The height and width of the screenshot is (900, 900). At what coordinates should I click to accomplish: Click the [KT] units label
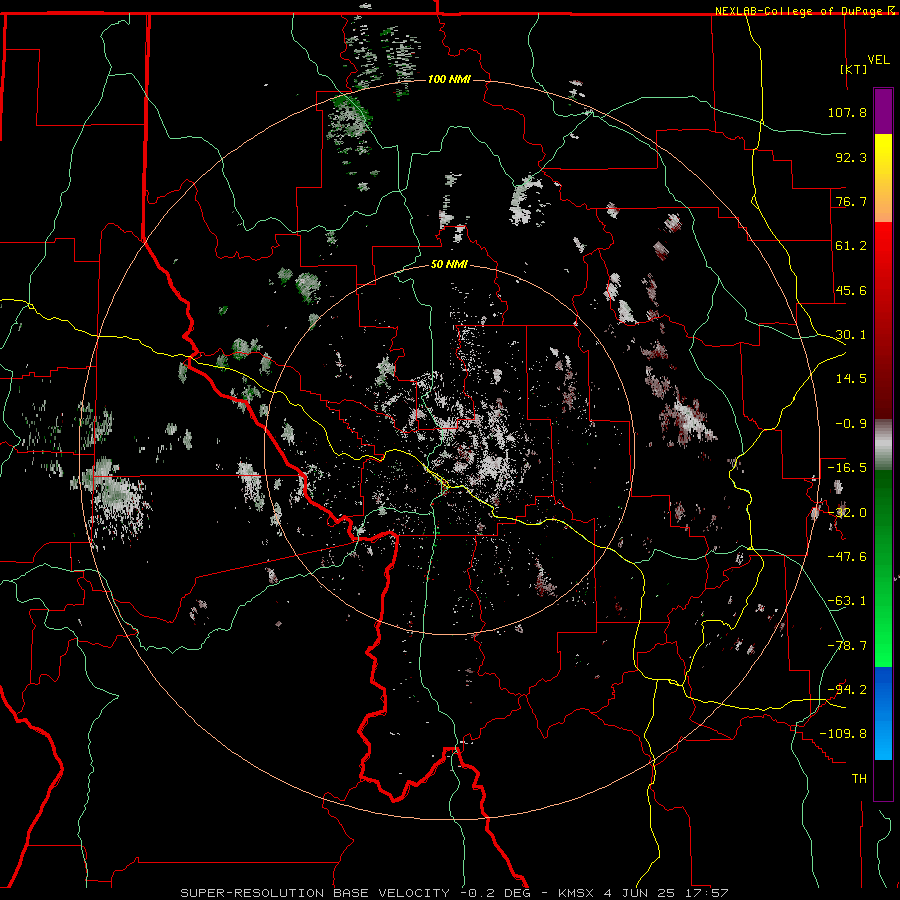(854, 69)
